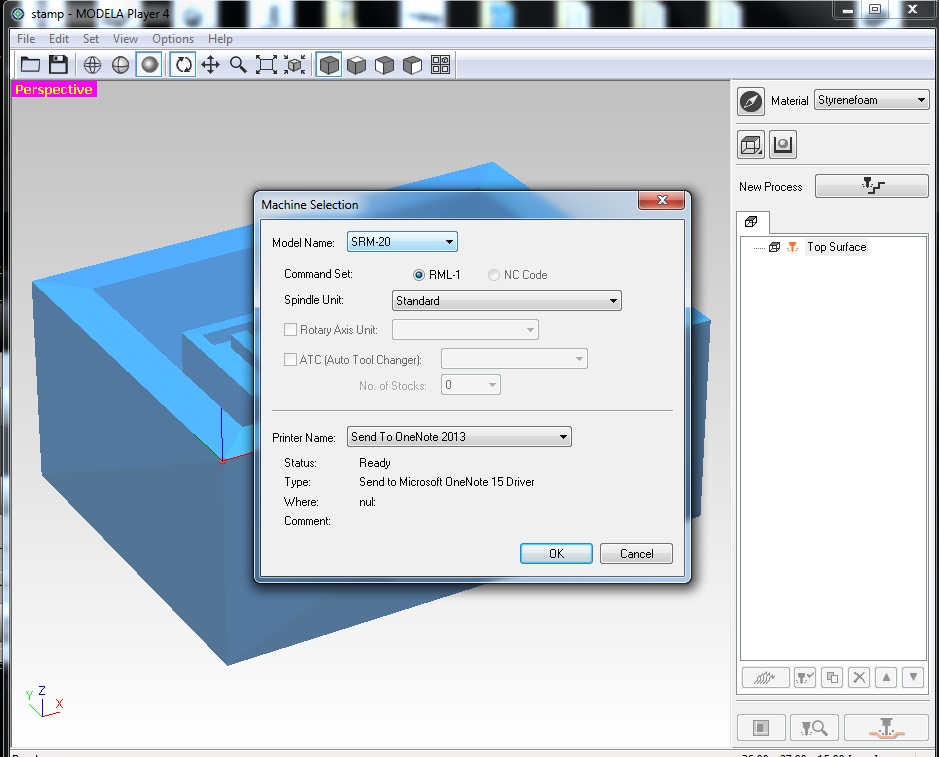Viewport: 939px width, 757px height.
Task: Cancel the Machine Selection dialog
Action: pyautogui.click(x=636, y=553)
